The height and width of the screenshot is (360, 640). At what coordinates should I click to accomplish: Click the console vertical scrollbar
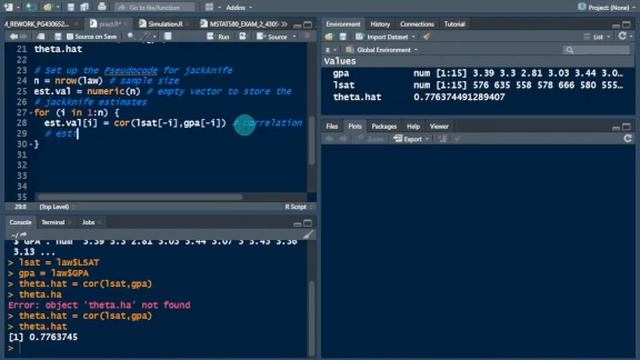click(x=311, y=318)
